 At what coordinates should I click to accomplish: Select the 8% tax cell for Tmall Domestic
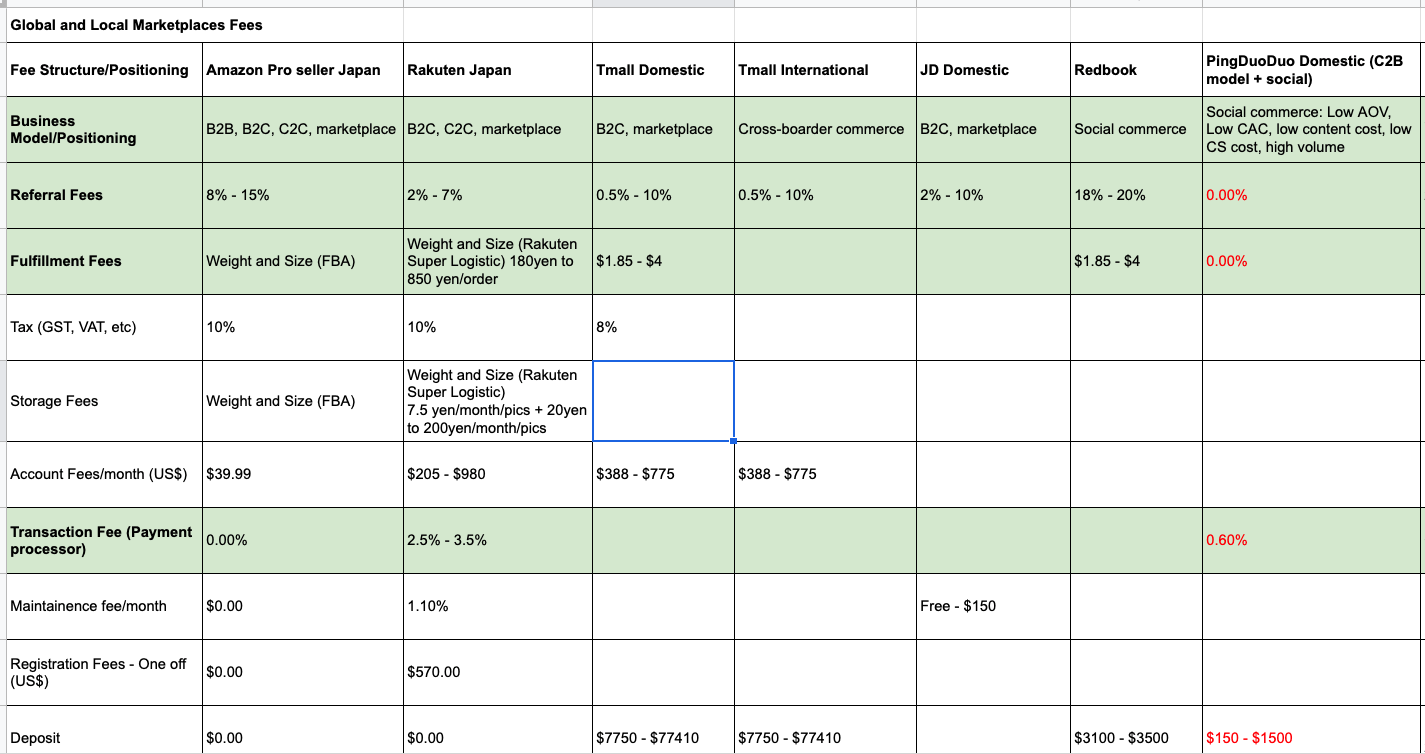[x=663, y=327]
